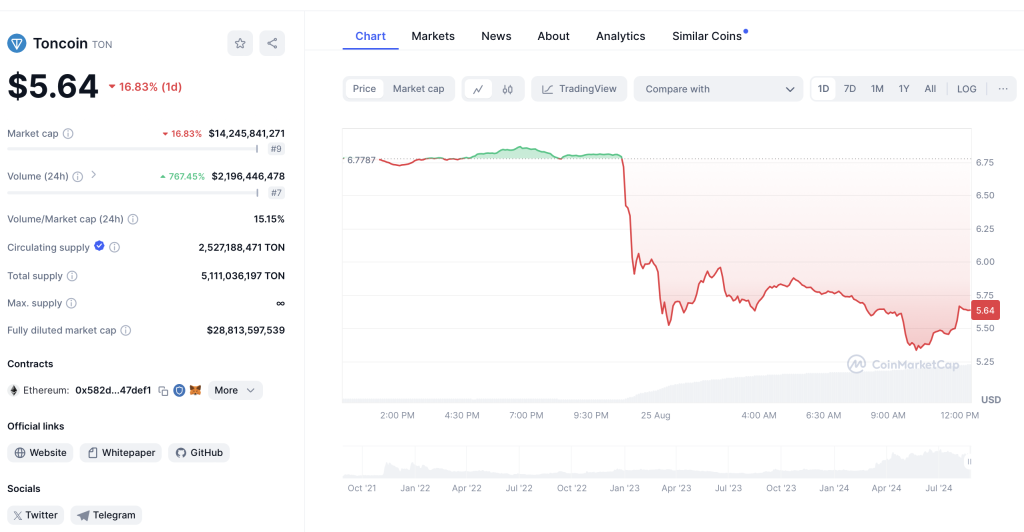Image resolution: width=1024 pixels, height=532 pixels.
Task: Open Telegram social link
Action: [x=106, y=515]
